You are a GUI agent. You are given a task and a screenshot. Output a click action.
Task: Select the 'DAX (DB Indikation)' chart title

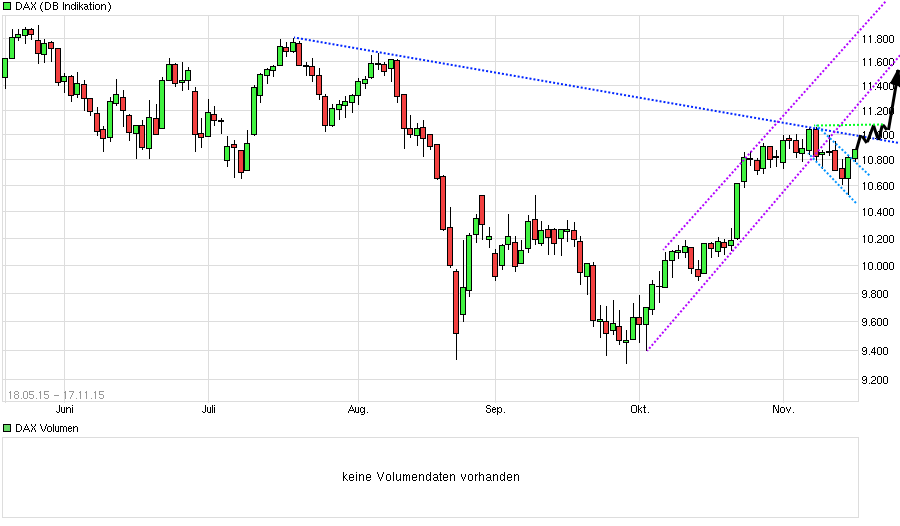coord(62,6)
